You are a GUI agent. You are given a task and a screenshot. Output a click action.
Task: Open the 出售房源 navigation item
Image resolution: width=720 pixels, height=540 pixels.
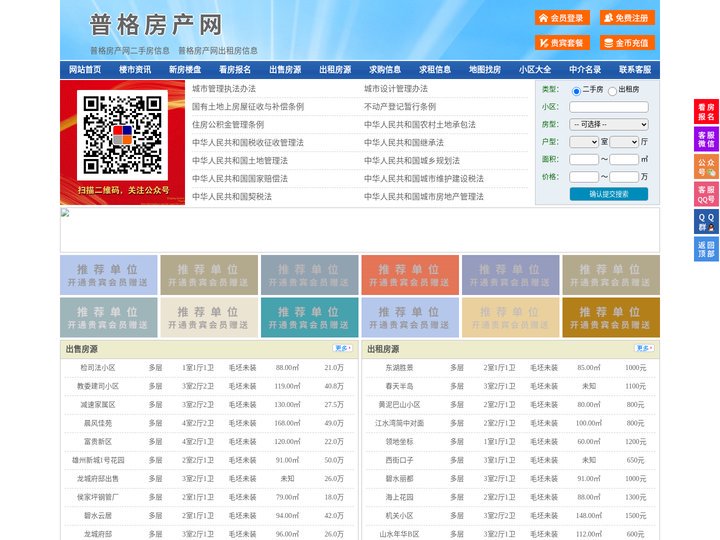285,70
